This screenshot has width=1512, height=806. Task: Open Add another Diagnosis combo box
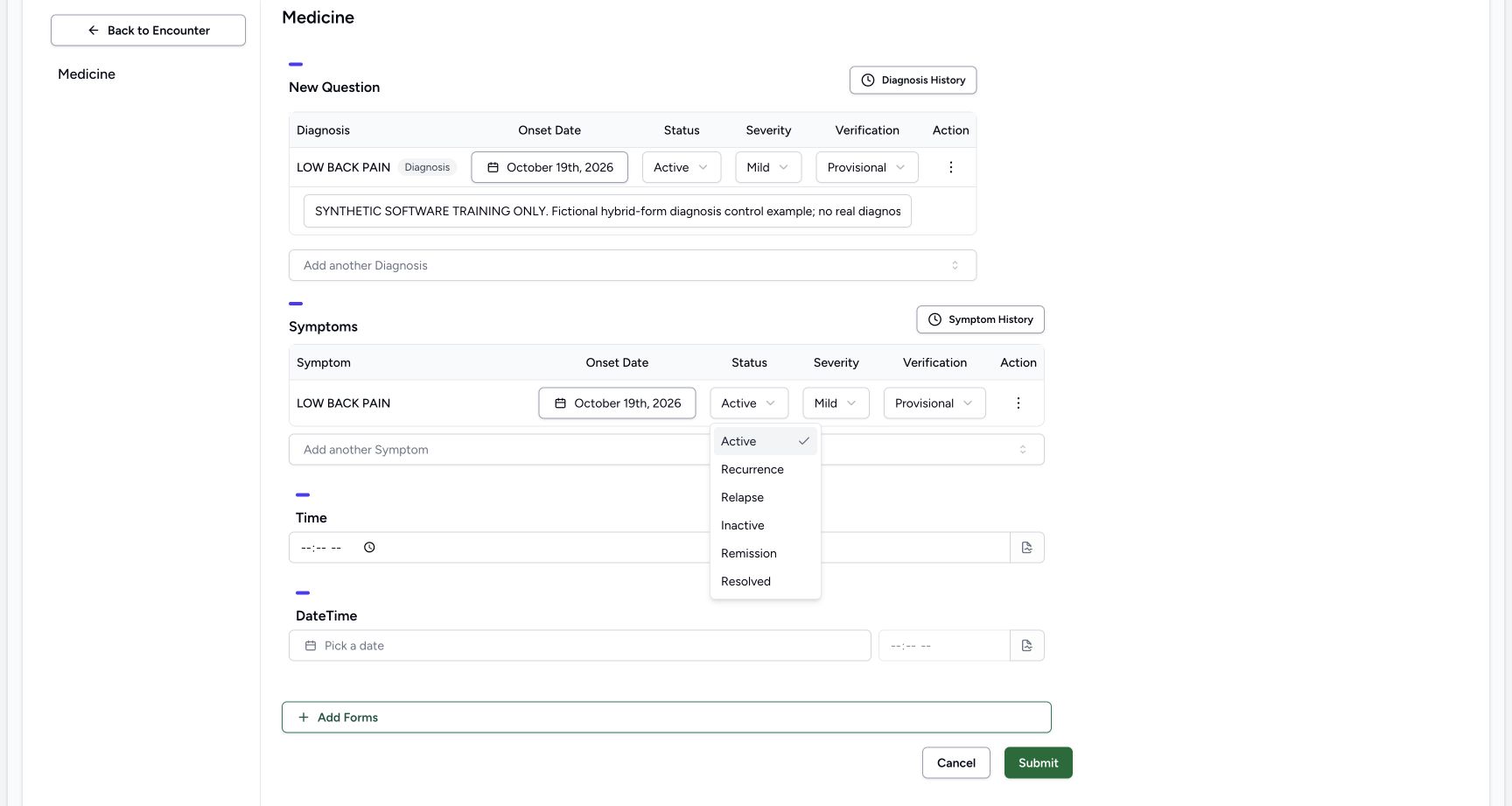click(633, 266)
